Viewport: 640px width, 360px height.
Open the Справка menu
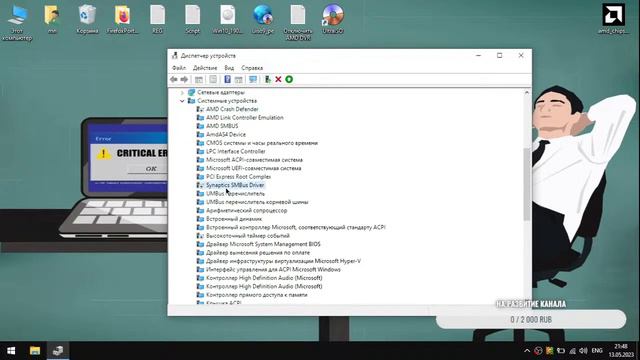tap(252, 68)
